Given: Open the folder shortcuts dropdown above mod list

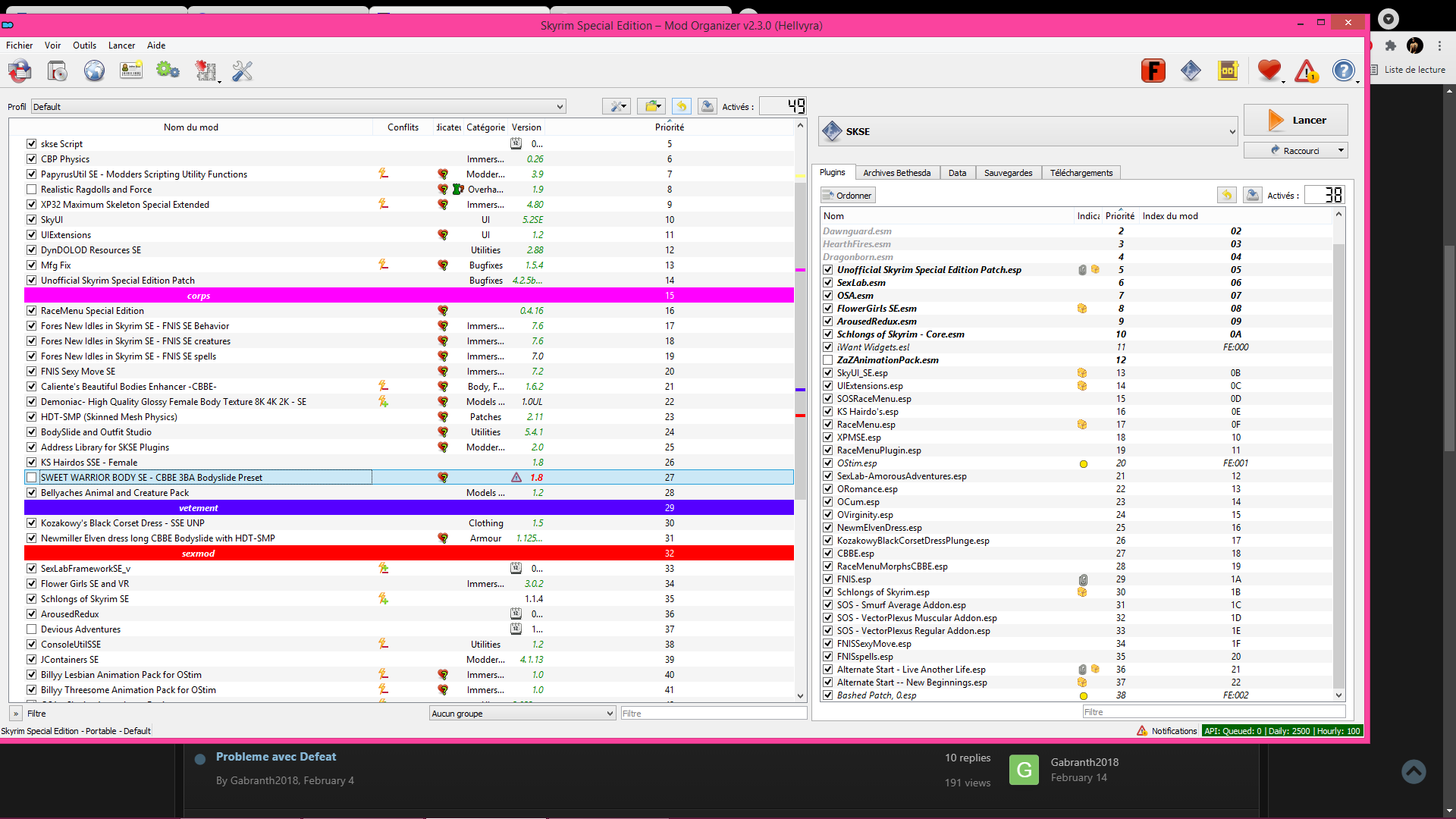Looking at the screenshot, I should 651,107.
